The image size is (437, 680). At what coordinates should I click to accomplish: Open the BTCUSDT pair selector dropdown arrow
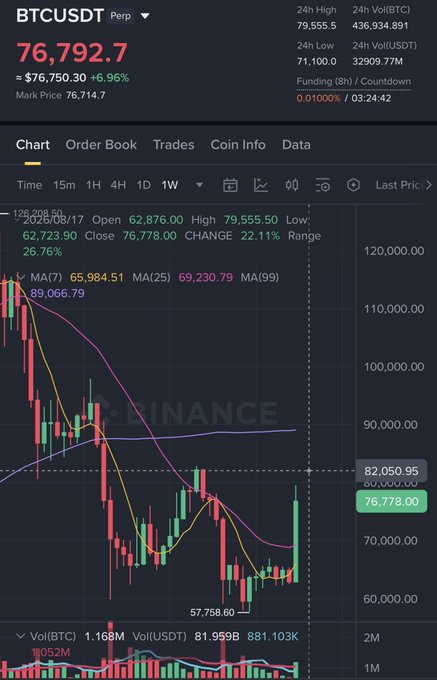click(145, 16)
